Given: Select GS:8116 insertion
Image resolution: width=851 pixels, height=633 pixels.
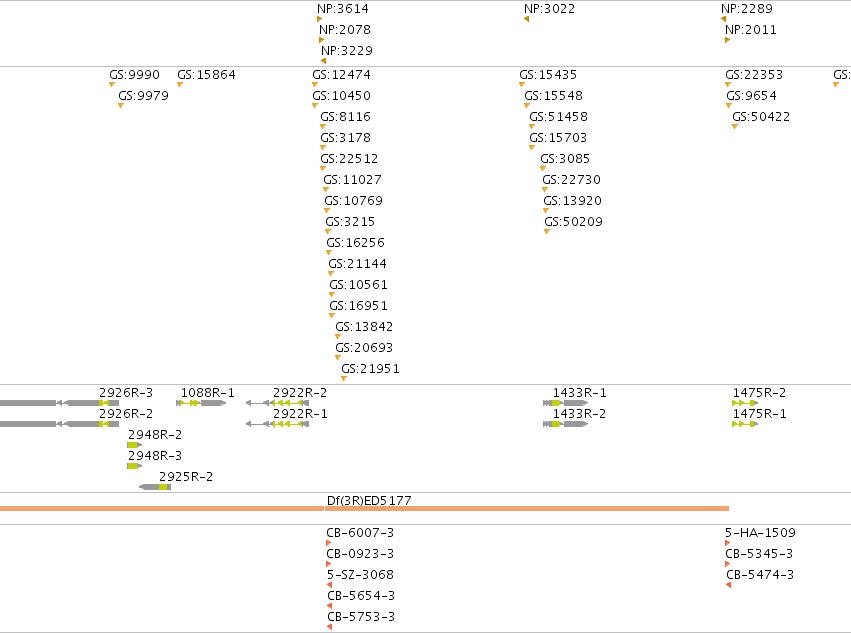Looking at the screenshot, I should point(346,117).
